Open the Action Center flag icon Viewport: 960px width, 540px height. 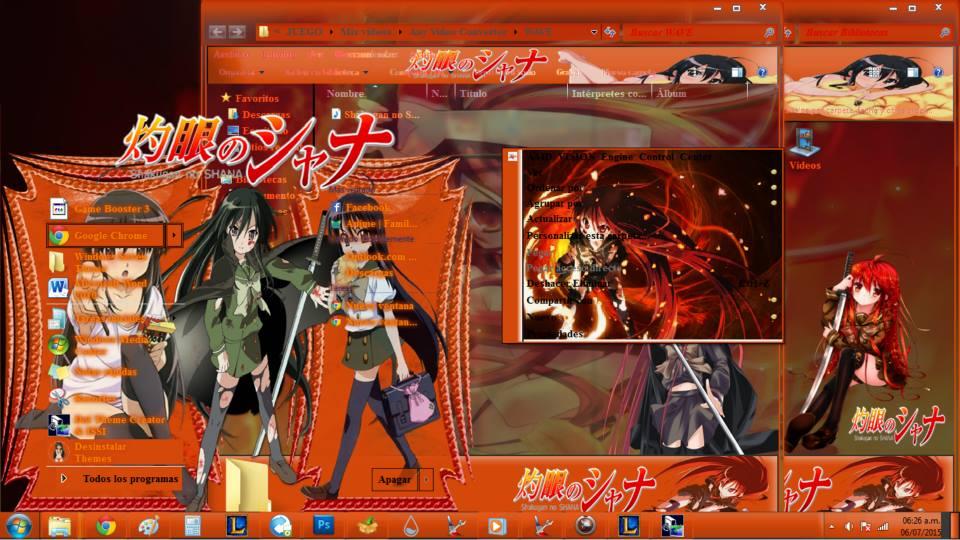[x=866, y=527]
